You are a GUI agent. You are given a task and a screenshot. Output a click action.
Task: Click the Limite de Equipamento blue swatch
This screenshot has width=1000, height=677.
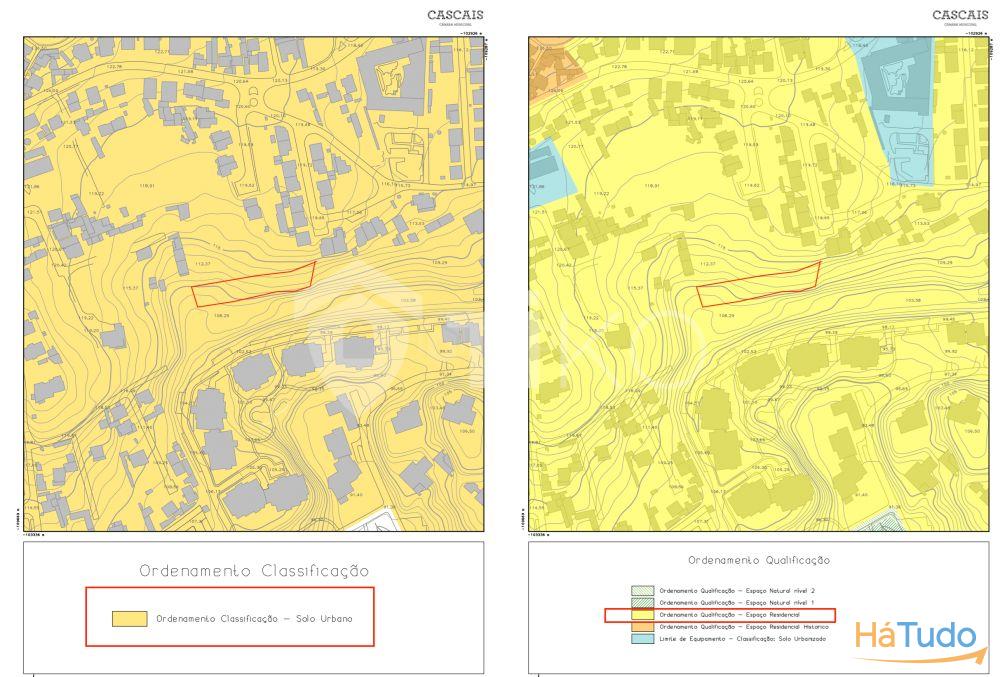pyautogui.click(x=642, y=638)
